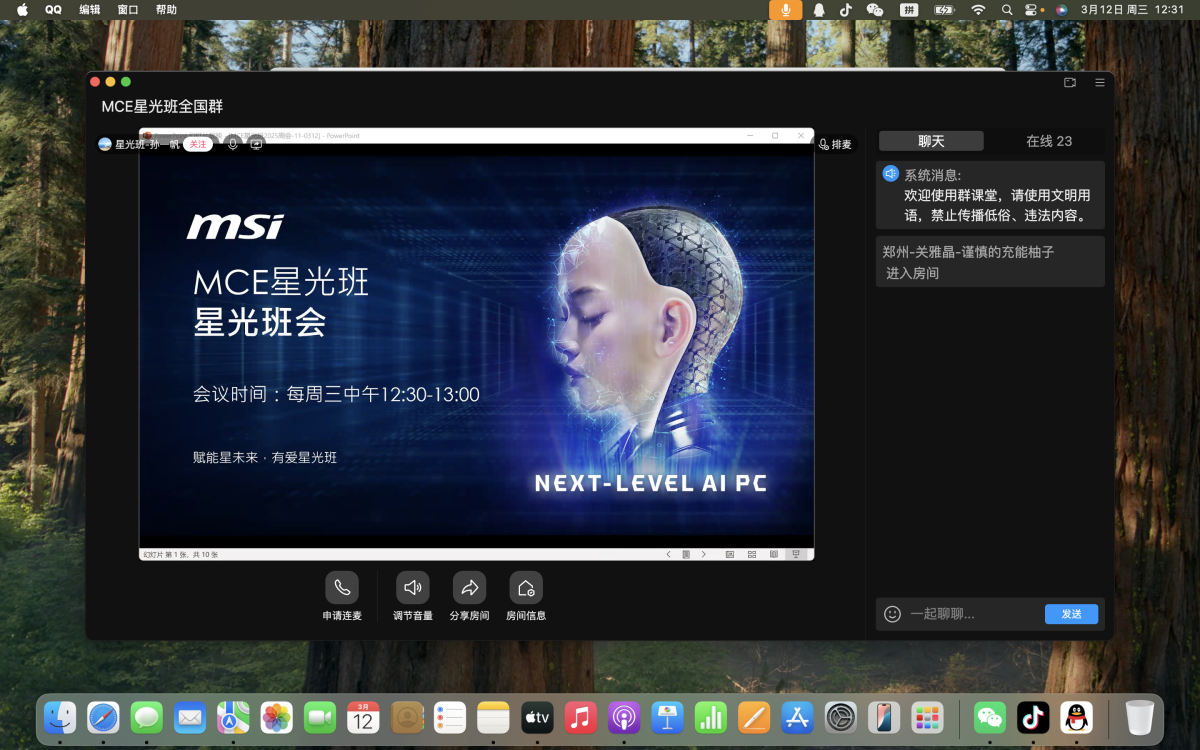The width and height of the screenshot is (1200, 750).
Task: Open Photos from the Dock
Action: tap(276, 717)
